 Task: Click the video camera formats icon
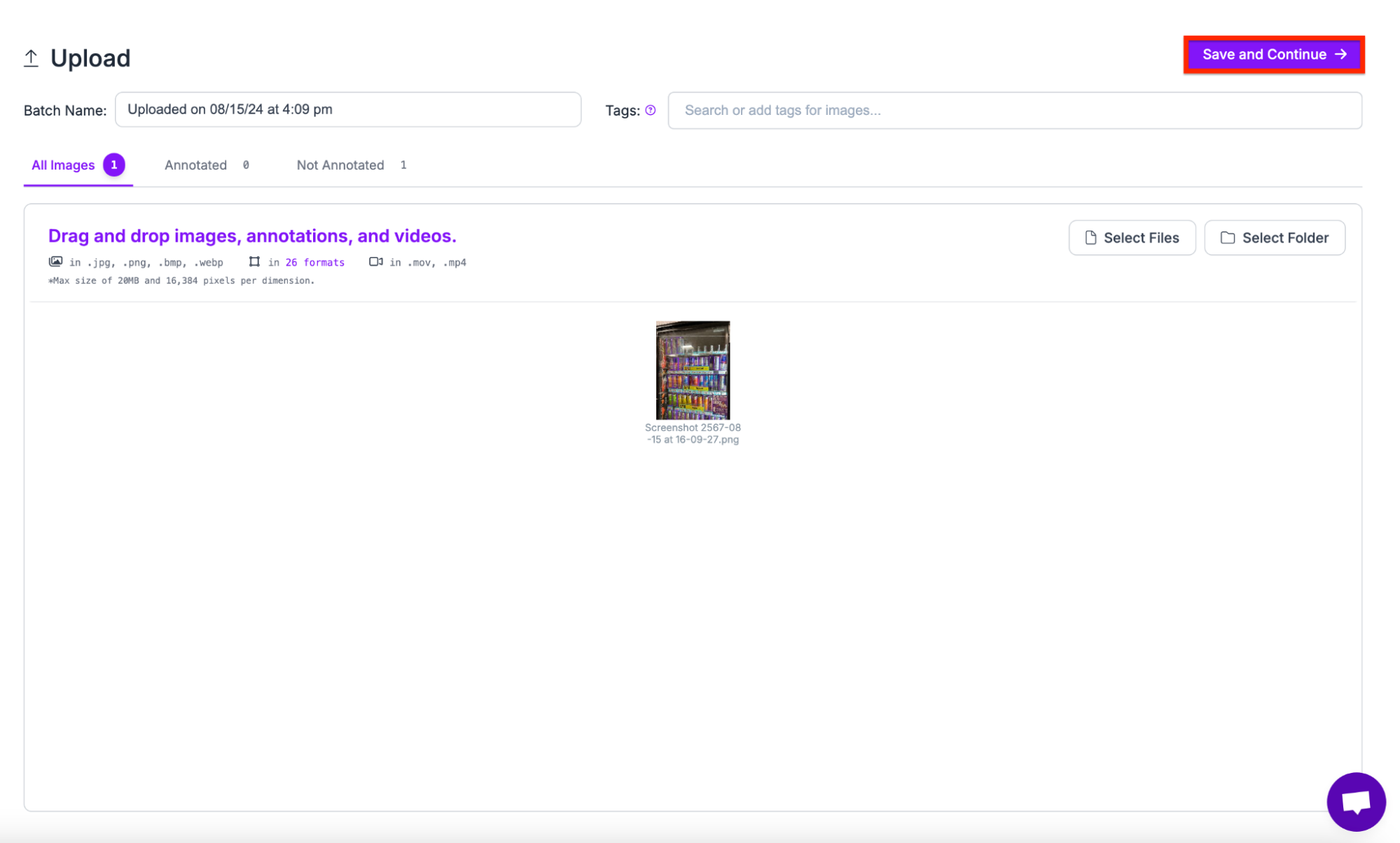coord(375,261)
